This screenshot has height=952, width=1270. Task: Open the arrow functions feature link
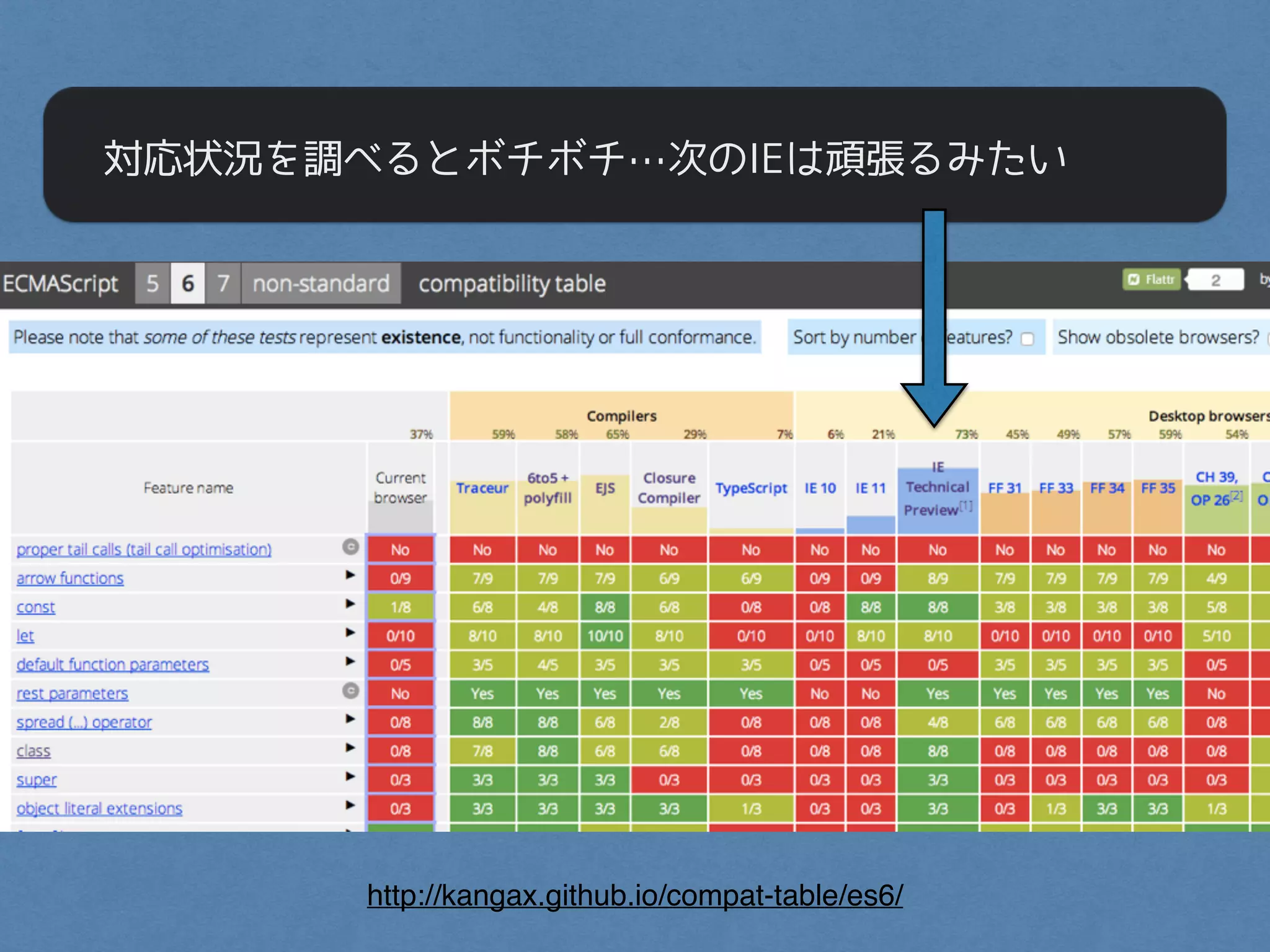(70, 578)
